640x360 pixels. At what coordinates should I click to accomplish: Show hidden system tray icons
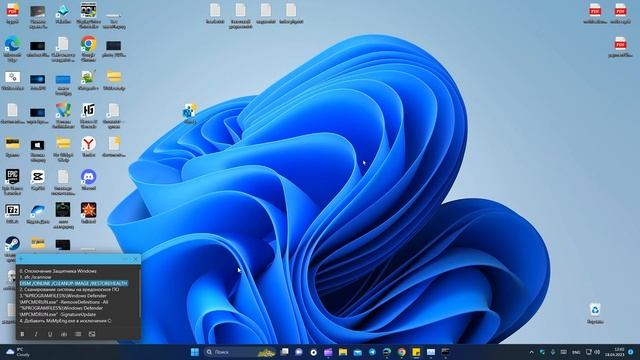tap(531, 352)
